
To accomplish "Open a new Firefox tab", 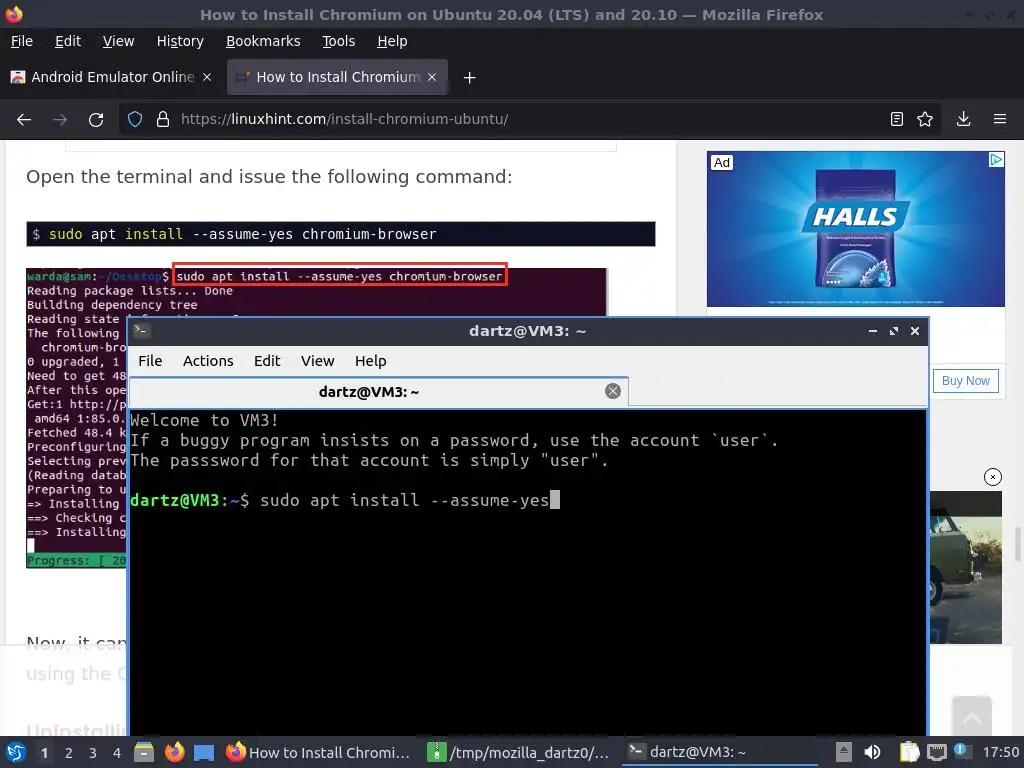I will [x=469, y=78].
